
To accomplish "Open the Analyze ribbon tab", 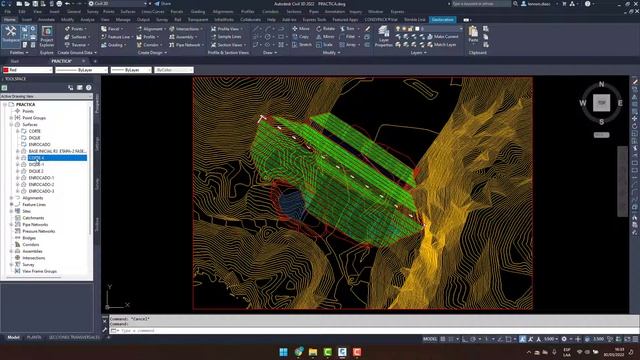I will 87,20.
